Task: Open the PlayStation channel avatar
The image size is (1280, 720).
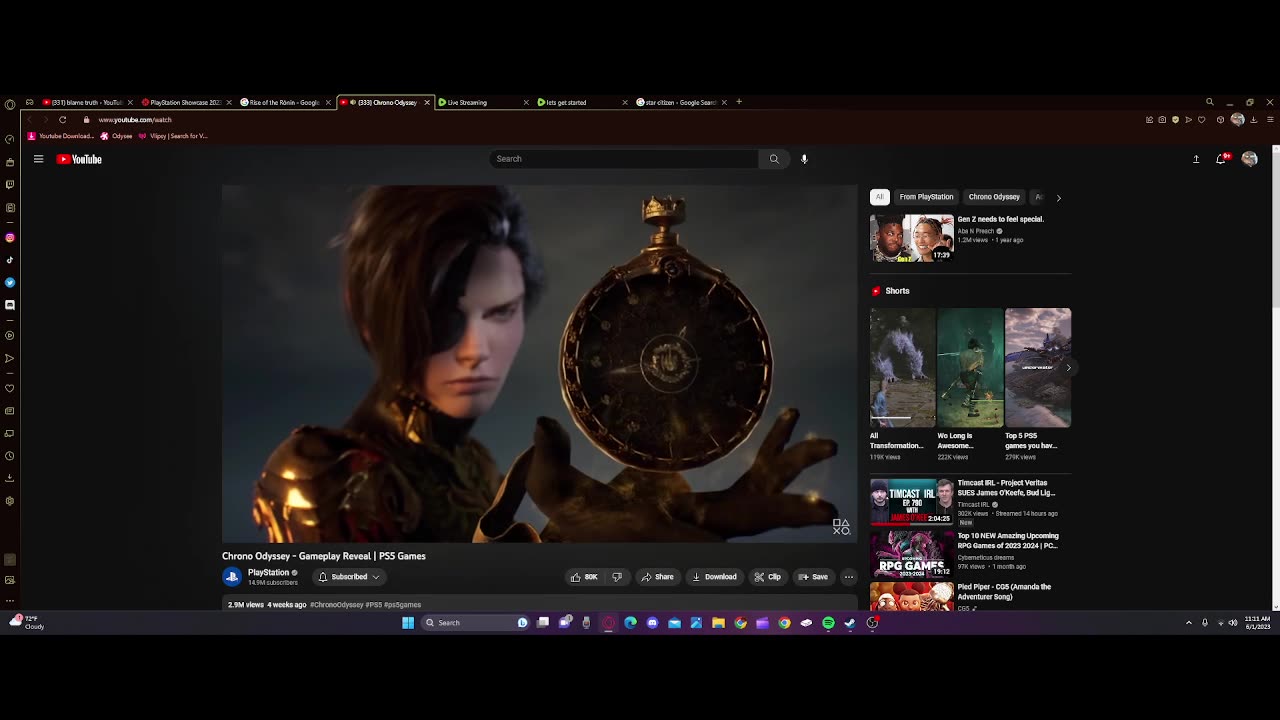Action: click(232, 577)
